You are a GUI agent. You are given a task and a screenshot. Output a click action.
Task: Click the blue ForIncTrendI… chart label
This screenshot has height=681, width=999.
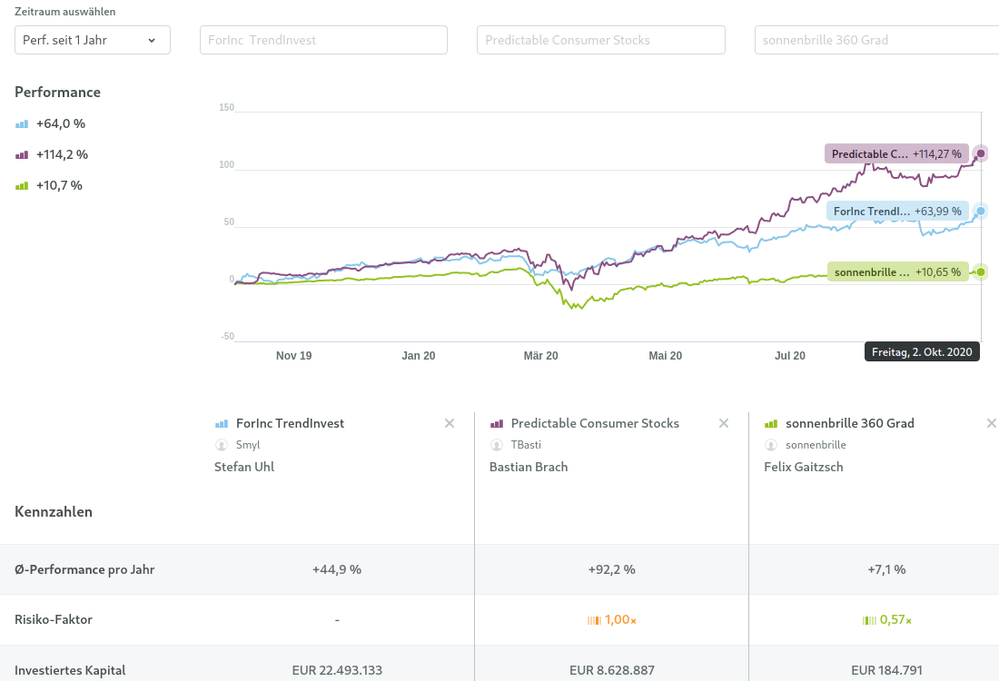pos(896,211)
